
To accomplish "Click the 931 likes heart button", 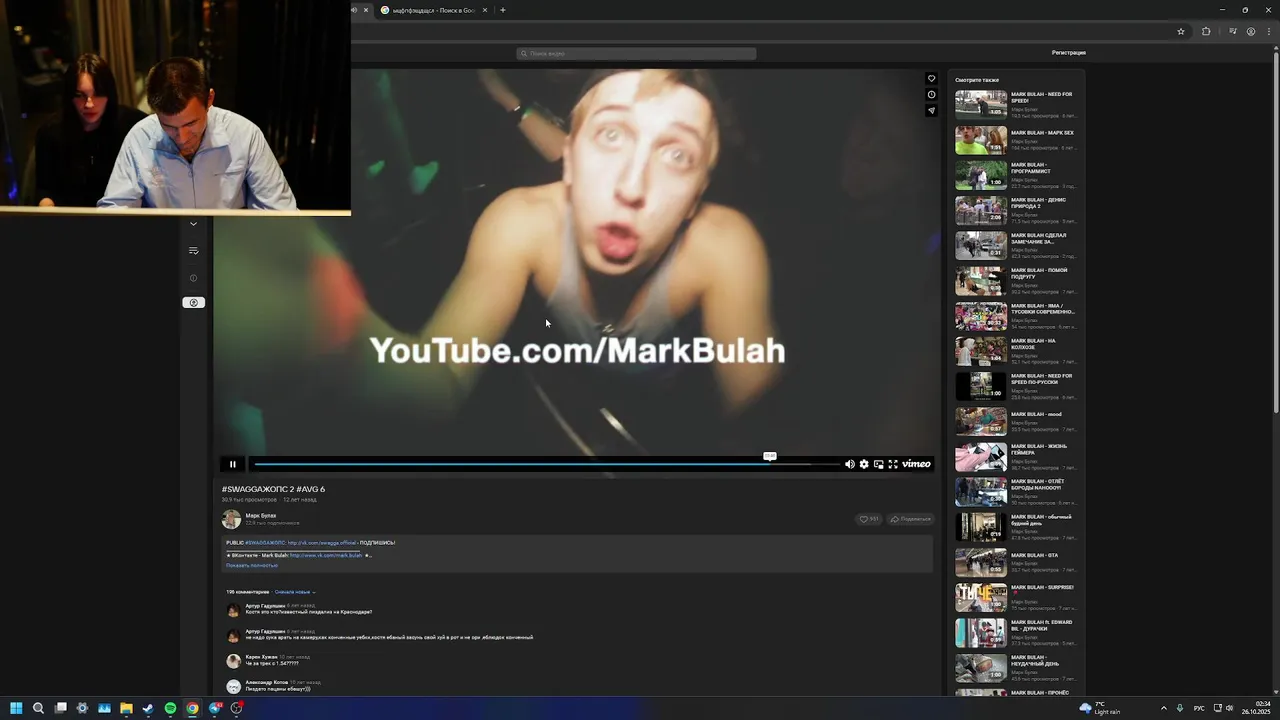I will [x=869, y=519].
